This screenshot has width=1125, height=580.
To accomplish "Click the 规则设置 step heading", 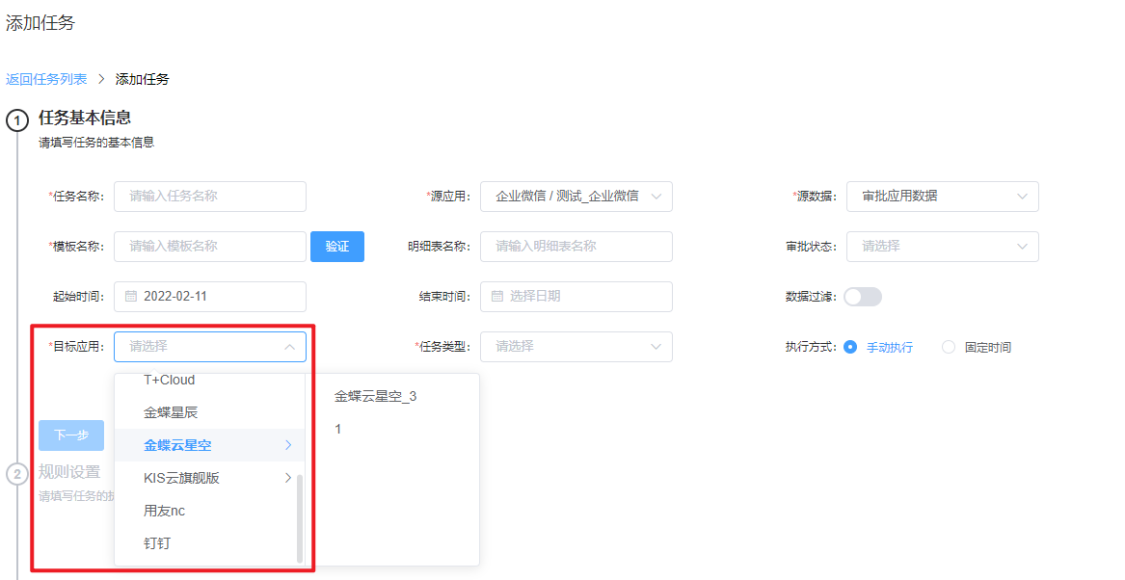I will (x=70, y=472).
